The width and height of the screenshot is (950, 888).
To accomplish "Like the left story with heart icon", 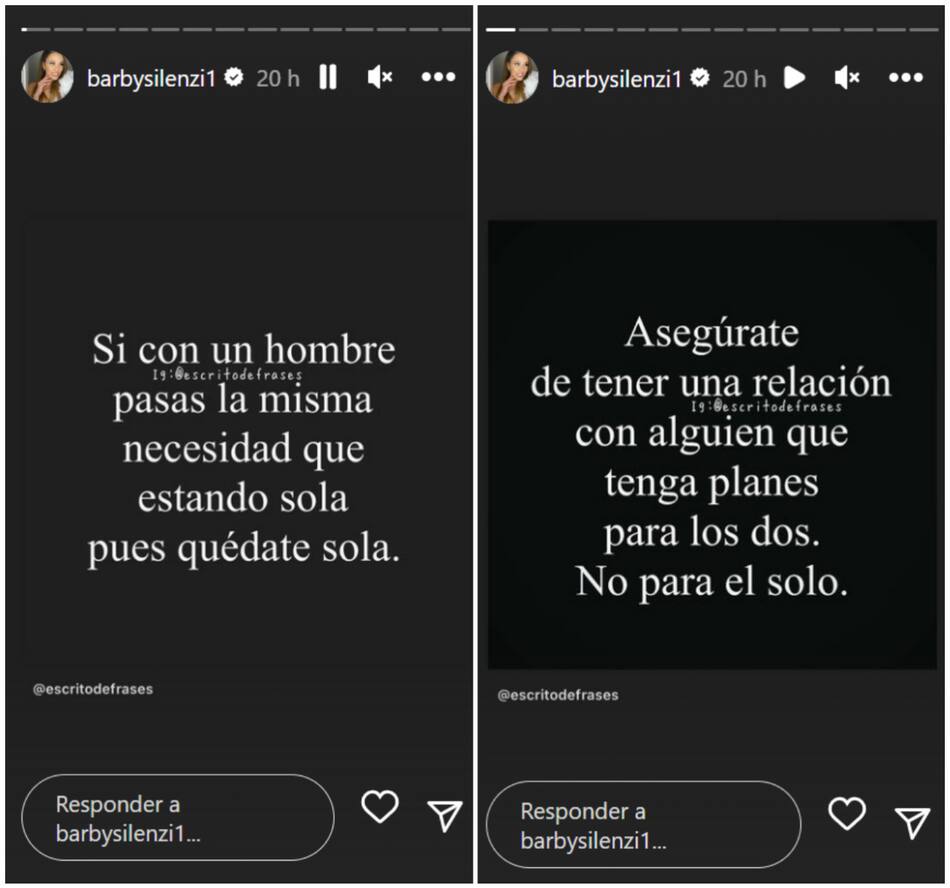I will pyautogui.click(x=380, y=807).
